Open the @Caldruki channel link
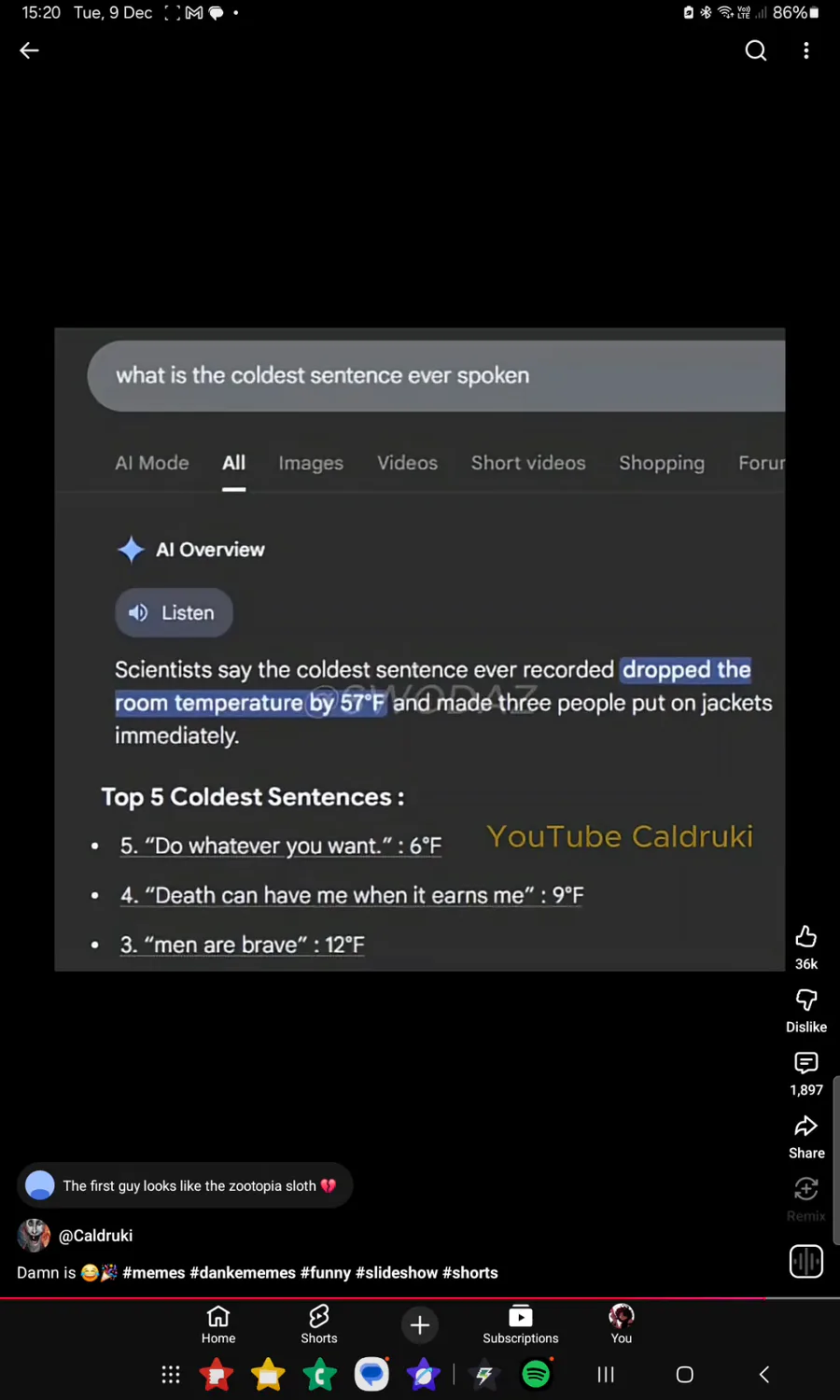The height and width of the screenshot is (1400, 840). pos(95,1236)
